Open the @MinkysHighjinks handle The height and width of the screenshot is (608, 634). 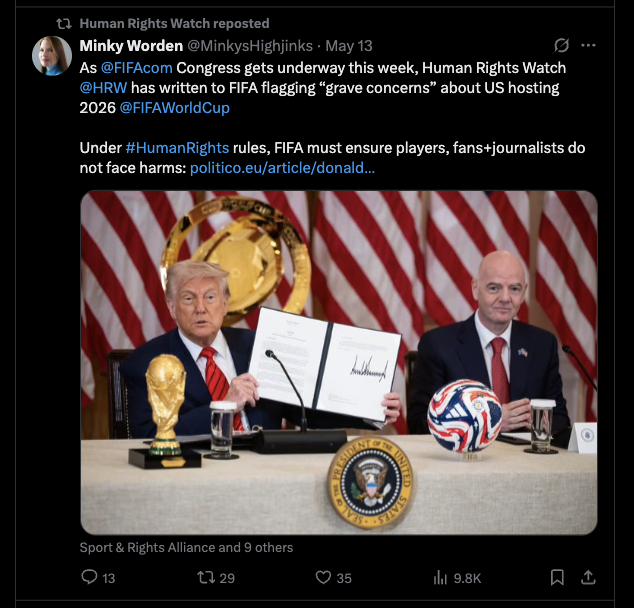click(x=250, y=46)
